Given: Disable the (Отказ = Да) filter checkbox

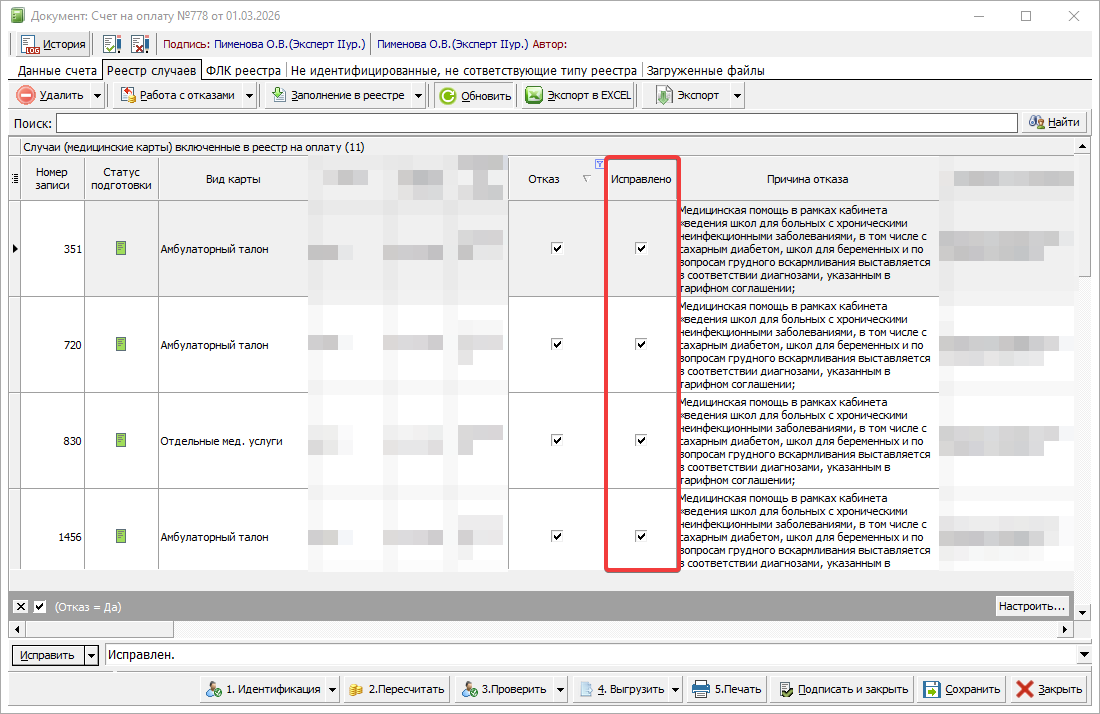Looking at the screenshot, I should (40, 607).
